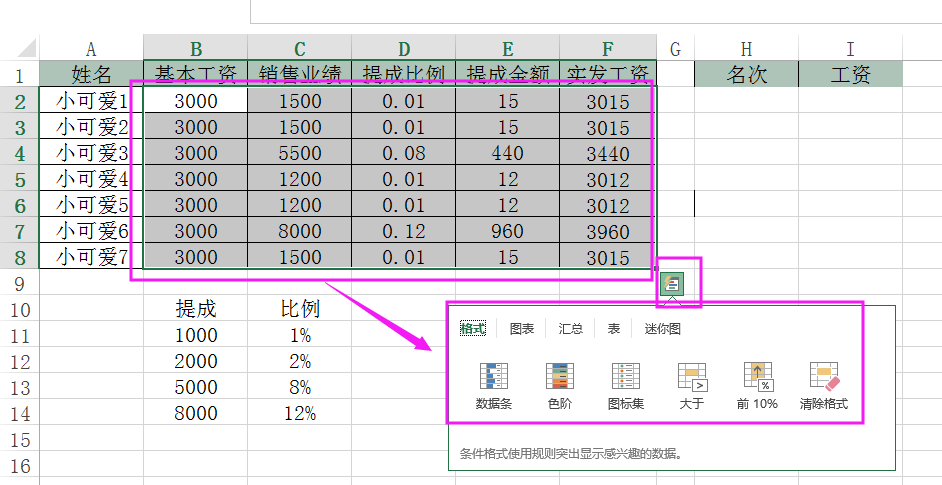The image size is (942, 485).
Task: Open the Quick Analysis button below the selection
Action: pyautogui.click(x=672, y=283)
